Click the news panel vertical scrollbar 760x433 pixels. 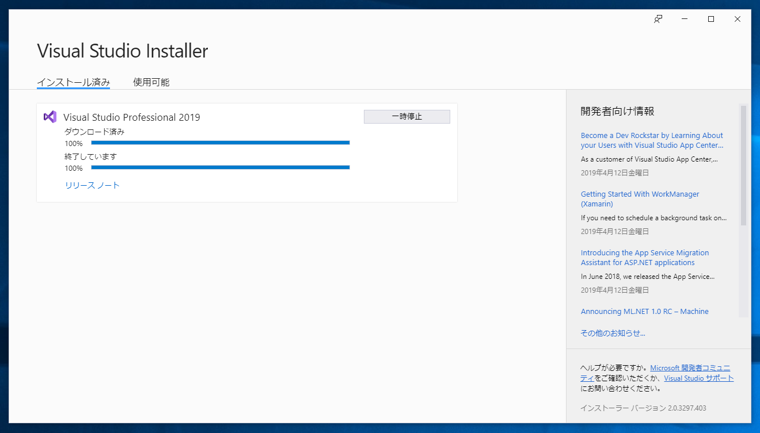743,165
